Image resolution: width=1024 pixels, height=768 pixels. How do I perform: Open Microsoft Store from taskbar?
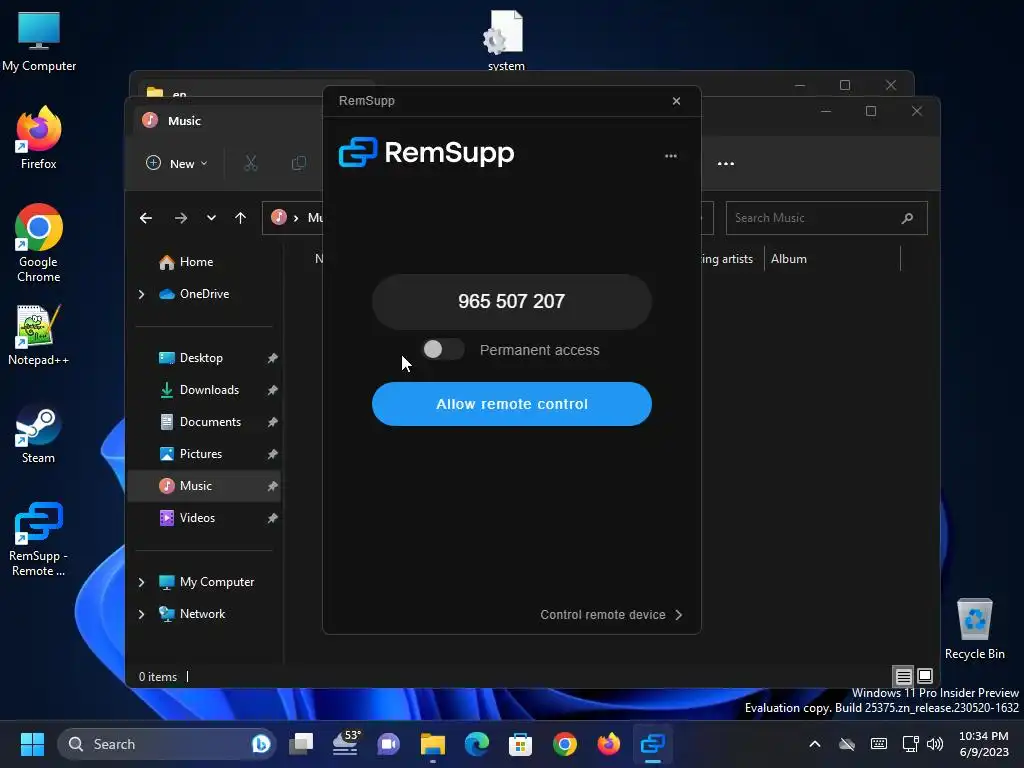pyautogui.click(x=520, y=744)
